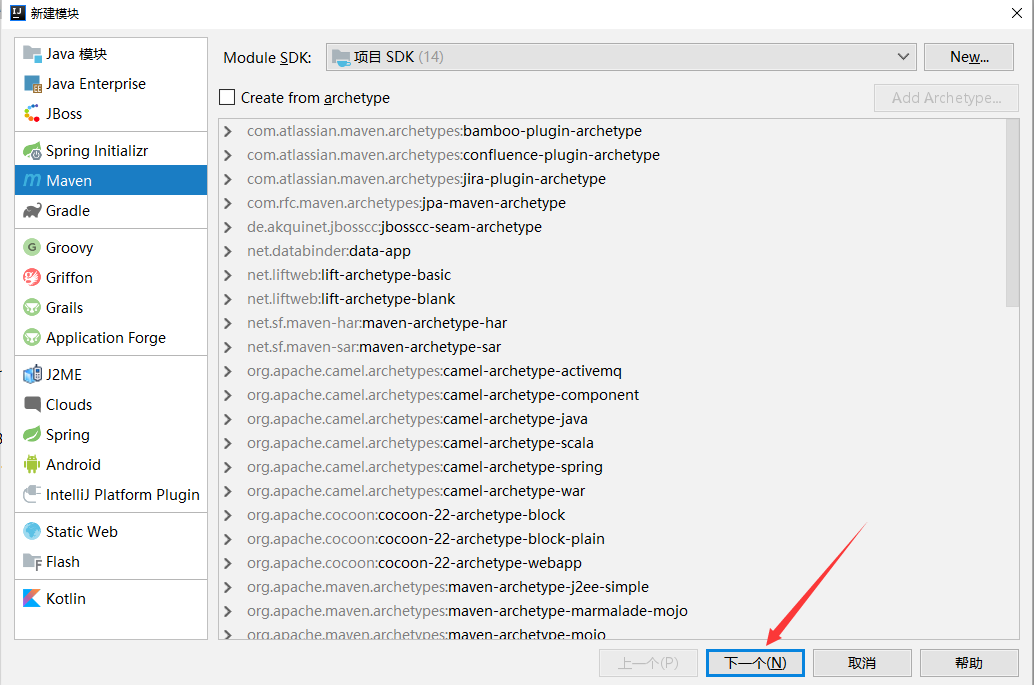Screen dimensions: 1034x685
Task: Select lift-archetype-blank archetype row
Action: pyautogui.click(x=612, y=299)
